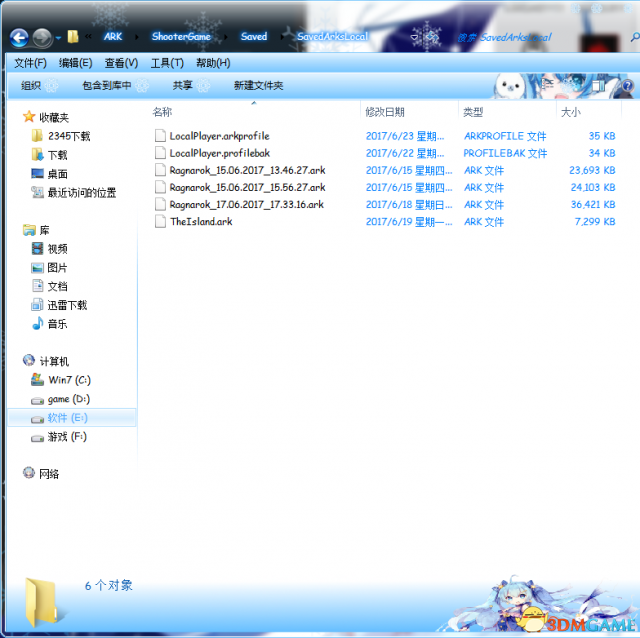Open 包含到库中 dropdown
Viewport: 640px width, 638px height.
coord(116,86)
